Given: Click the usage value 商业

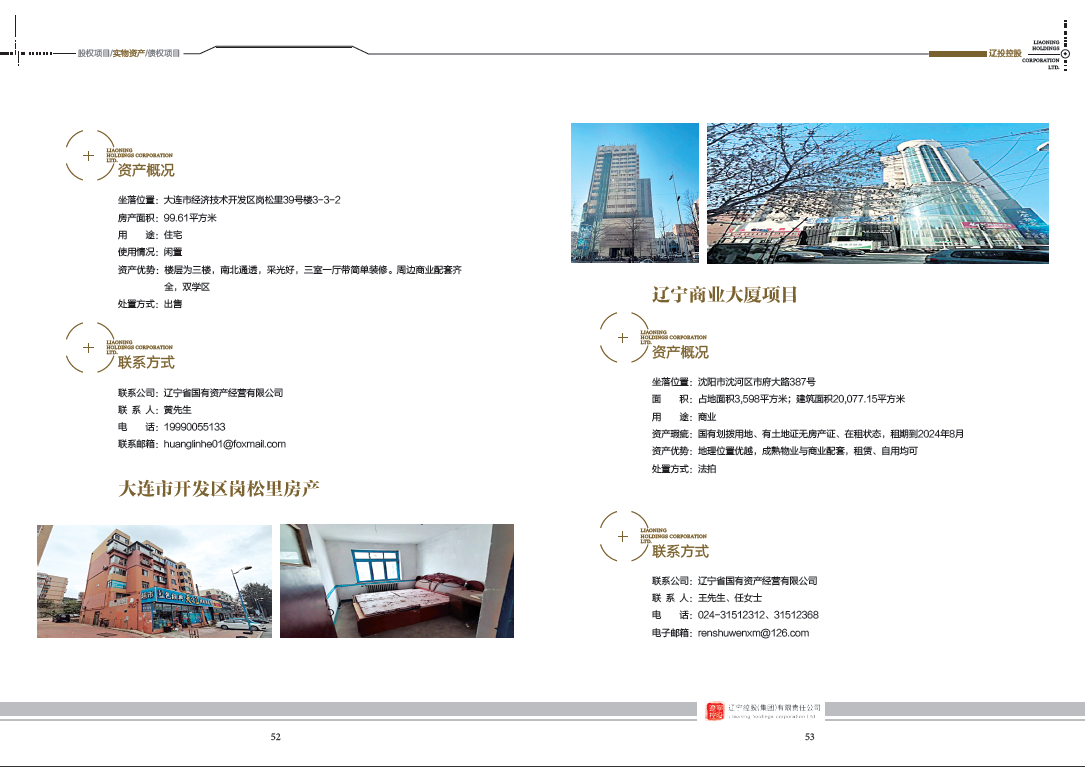Looking at the screenshot, I should click(x=707, y=417).
